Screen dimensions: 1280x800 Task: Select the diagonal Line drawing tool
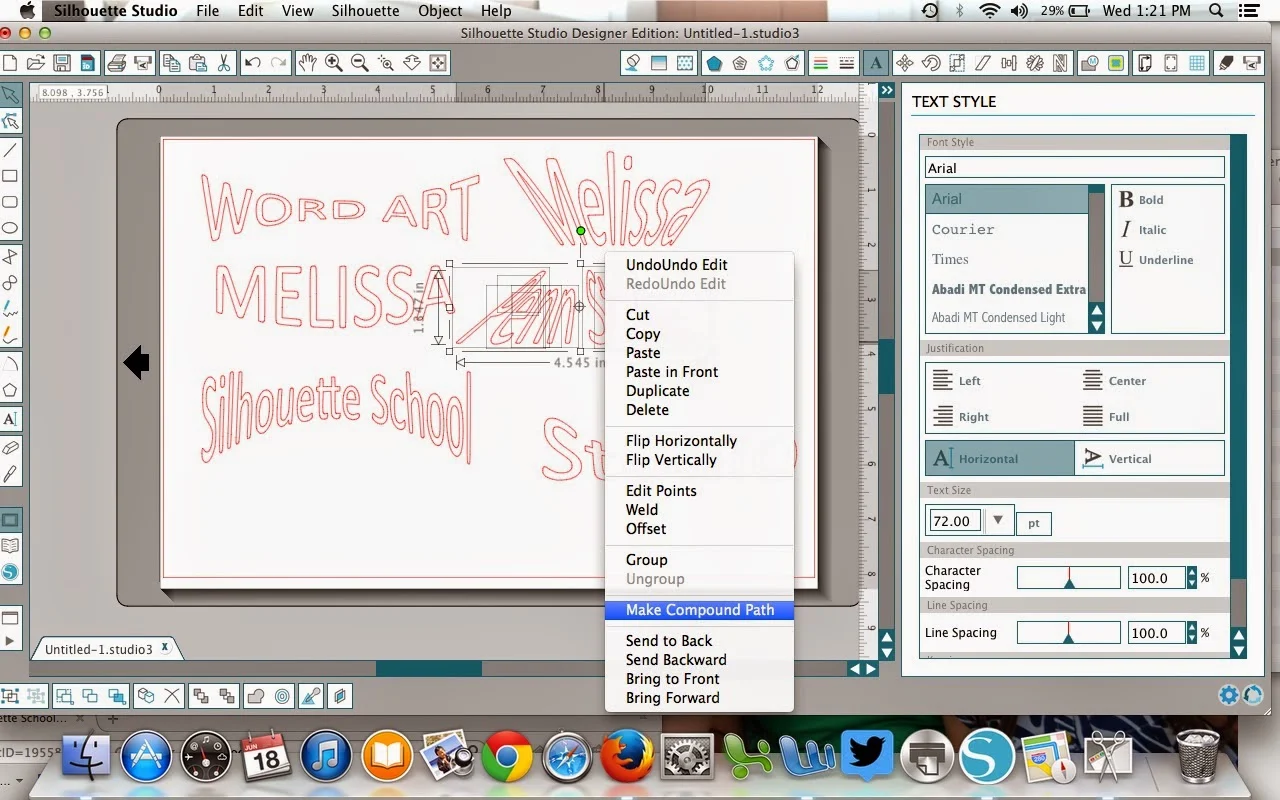tap(10, 150)
